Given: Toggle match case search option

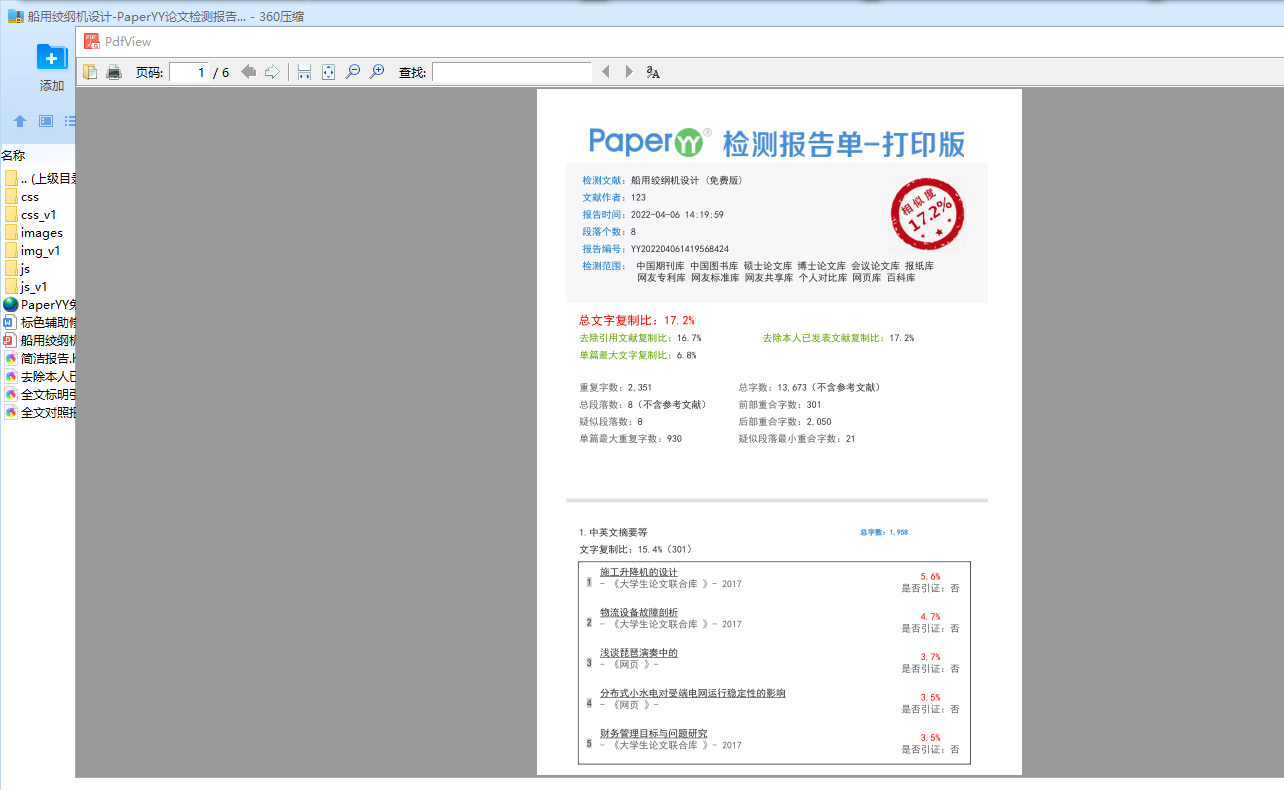Looking at the screenshot, I should click(x=653, y=72).
